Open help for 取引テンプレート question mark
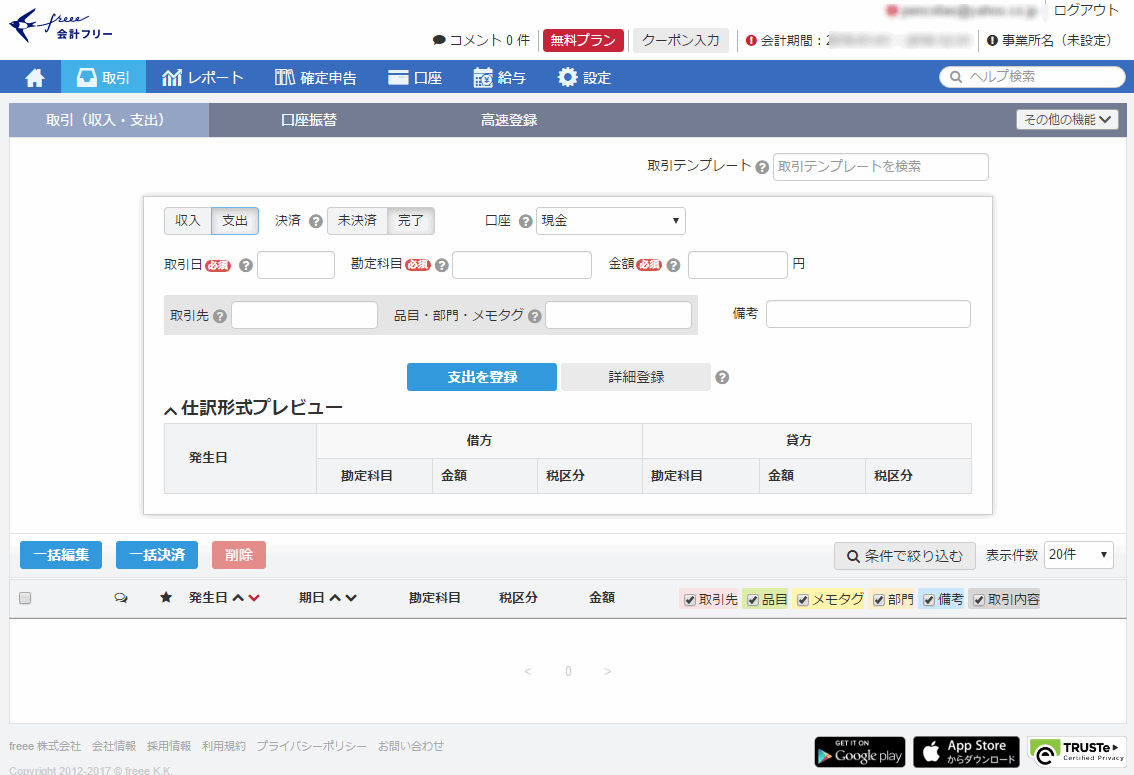The width and height of the screenshot is (1134, 775). (762, 167)
